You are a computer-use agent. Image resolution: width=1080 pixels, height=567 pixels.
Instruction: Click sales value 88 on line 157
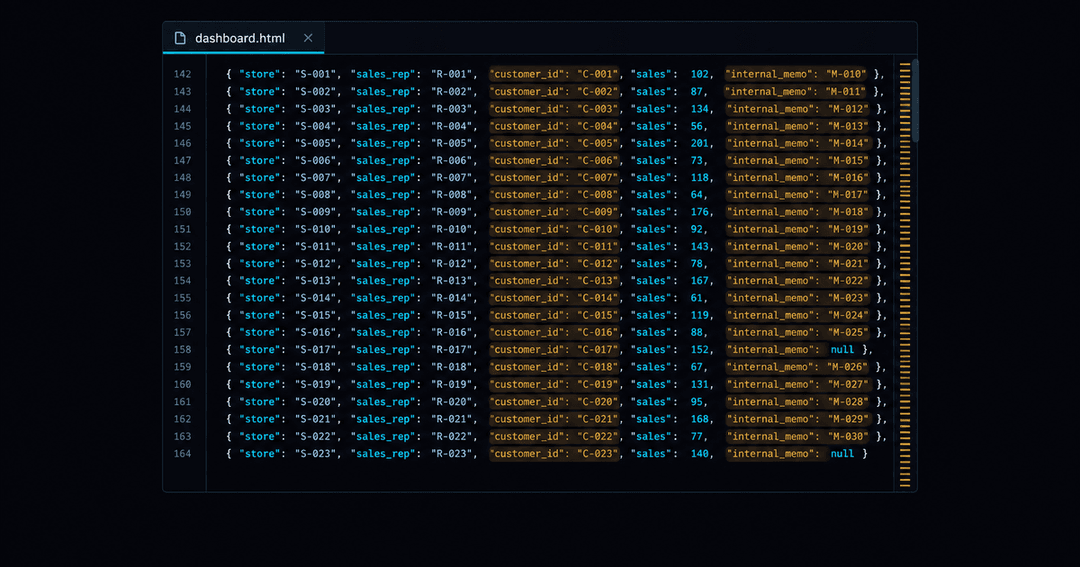tap(697, 333)
